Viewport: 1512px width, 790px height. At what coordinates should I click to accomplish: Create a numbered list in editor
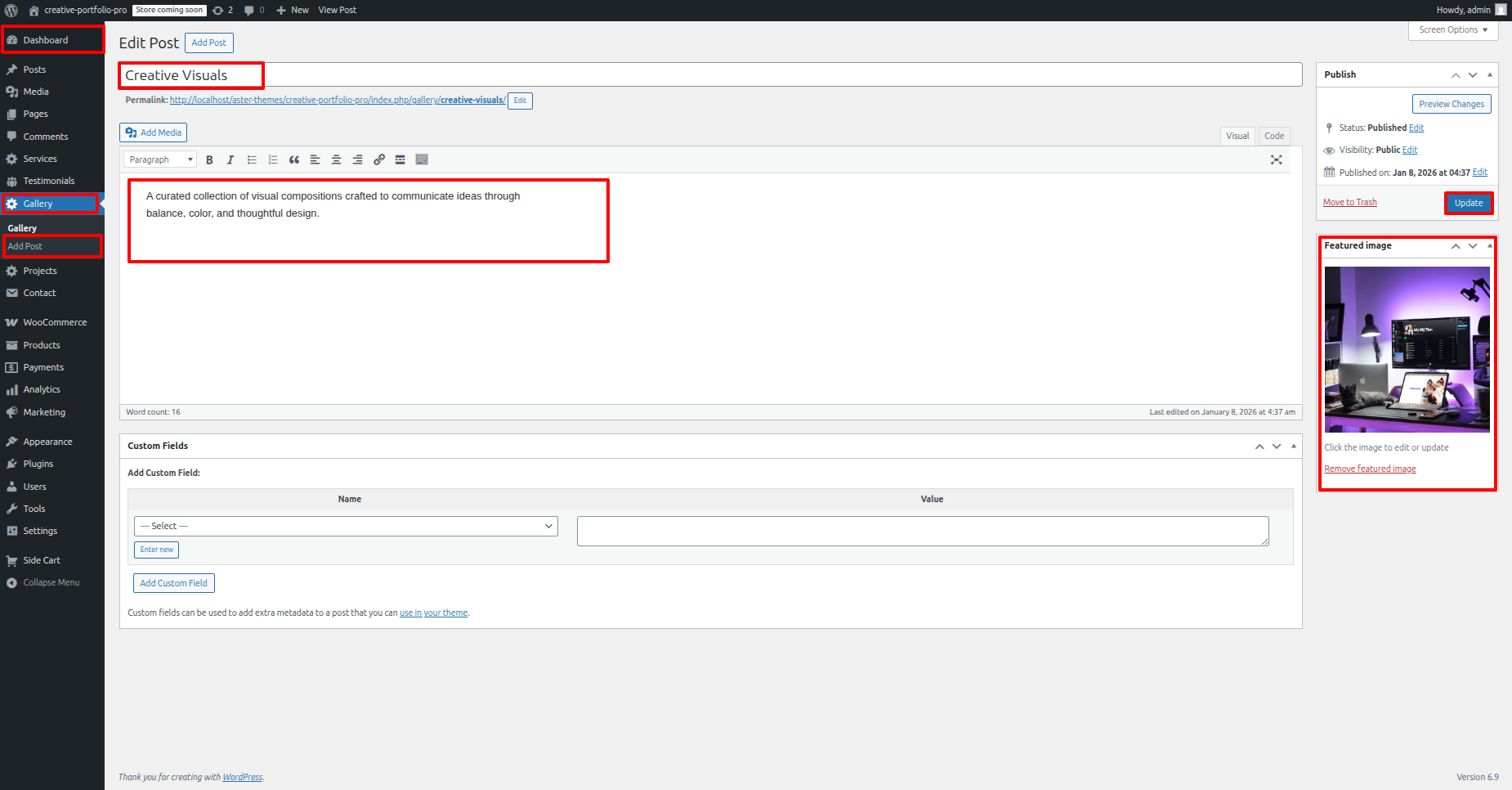click(273, 160)
